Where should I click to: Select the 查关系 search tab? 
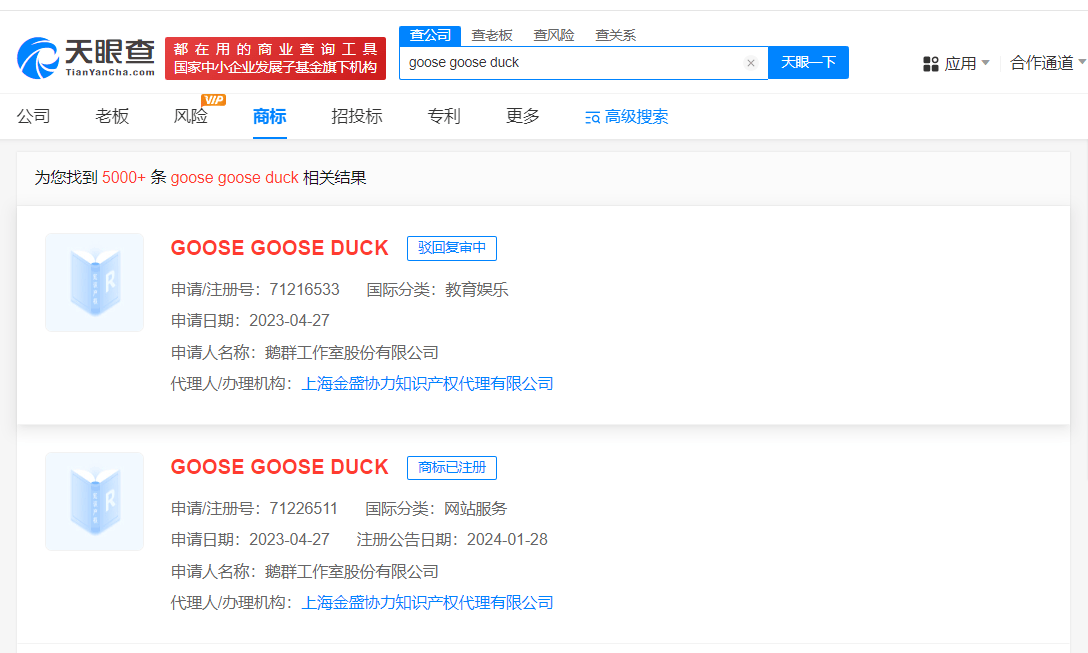pyautogui.click(x=615, y=35)
